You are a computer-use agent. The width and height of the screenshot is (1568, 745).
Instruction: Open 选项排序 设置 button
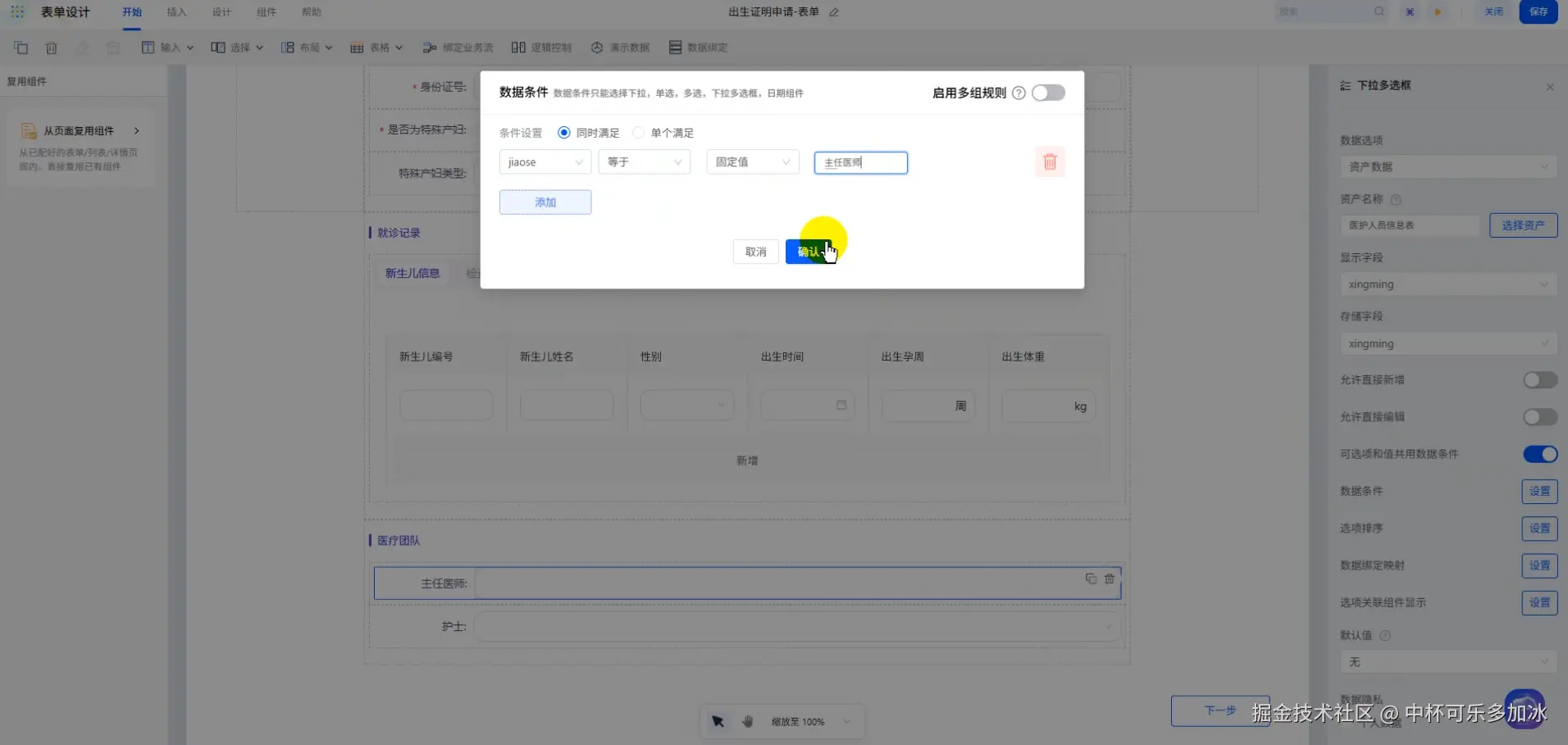1539,529
